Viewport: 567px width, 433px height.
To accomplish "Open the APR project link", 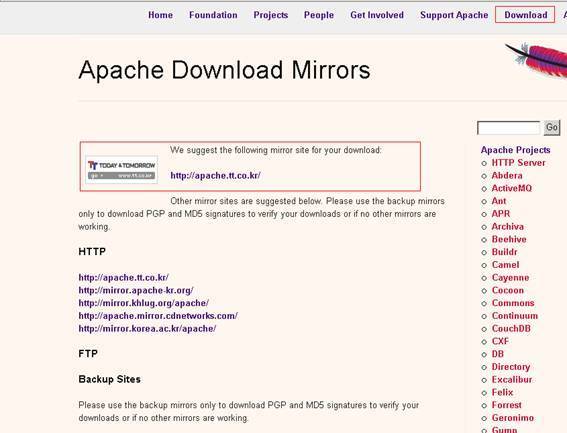I will pos(500,214).
